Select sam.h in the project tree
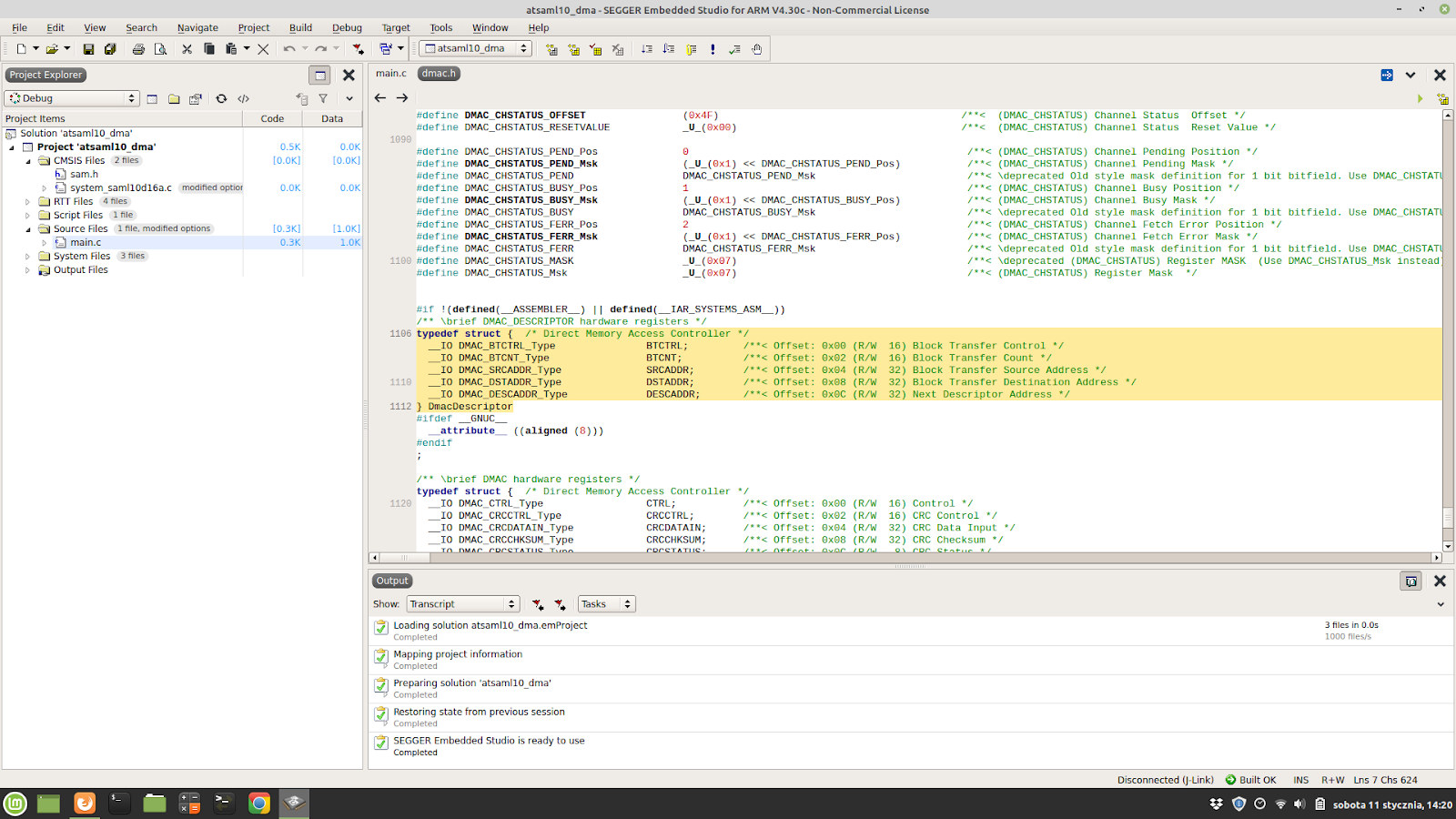 (x=84, y=174)
